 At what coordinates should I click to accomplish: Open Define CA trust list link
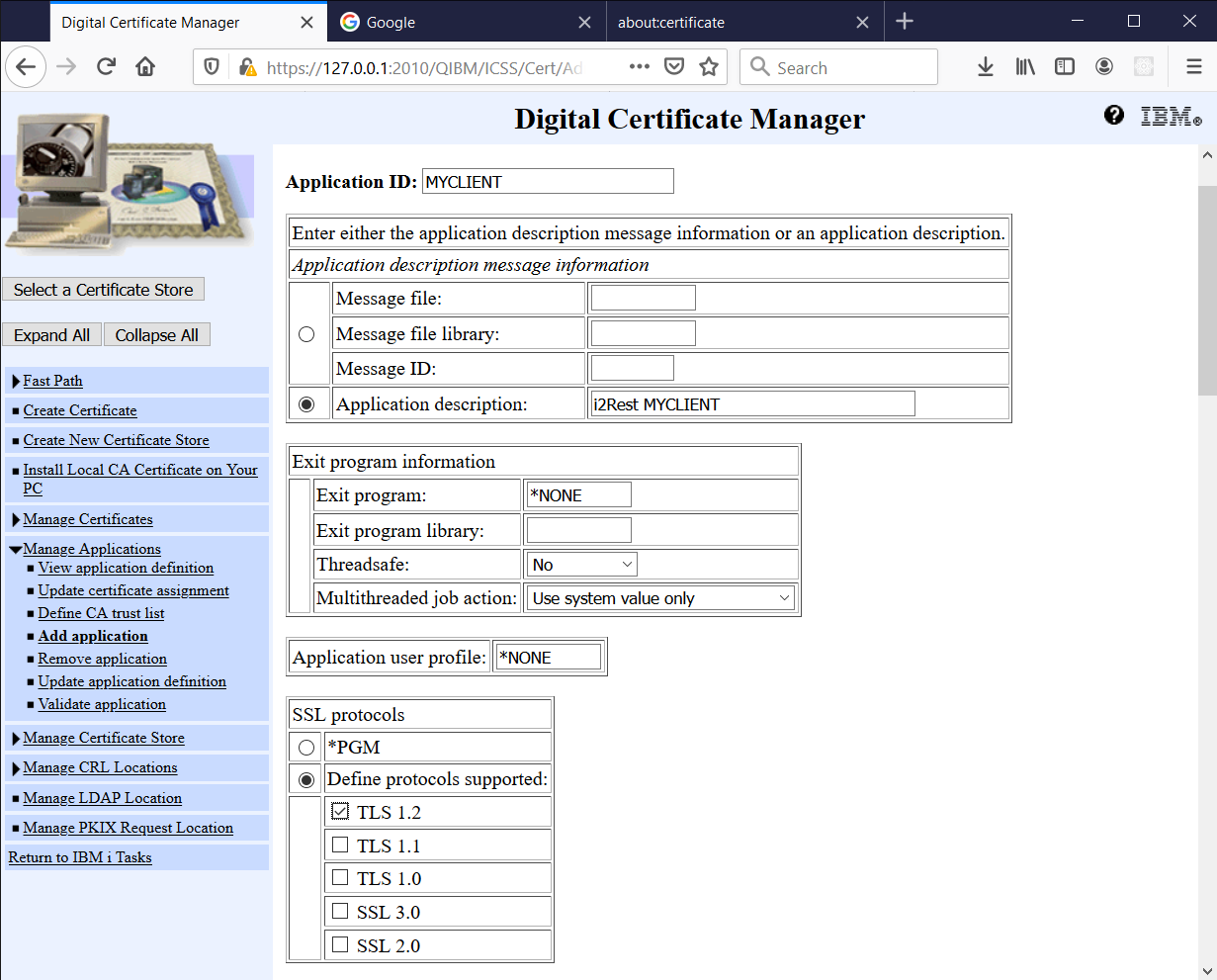pos(101,613)
